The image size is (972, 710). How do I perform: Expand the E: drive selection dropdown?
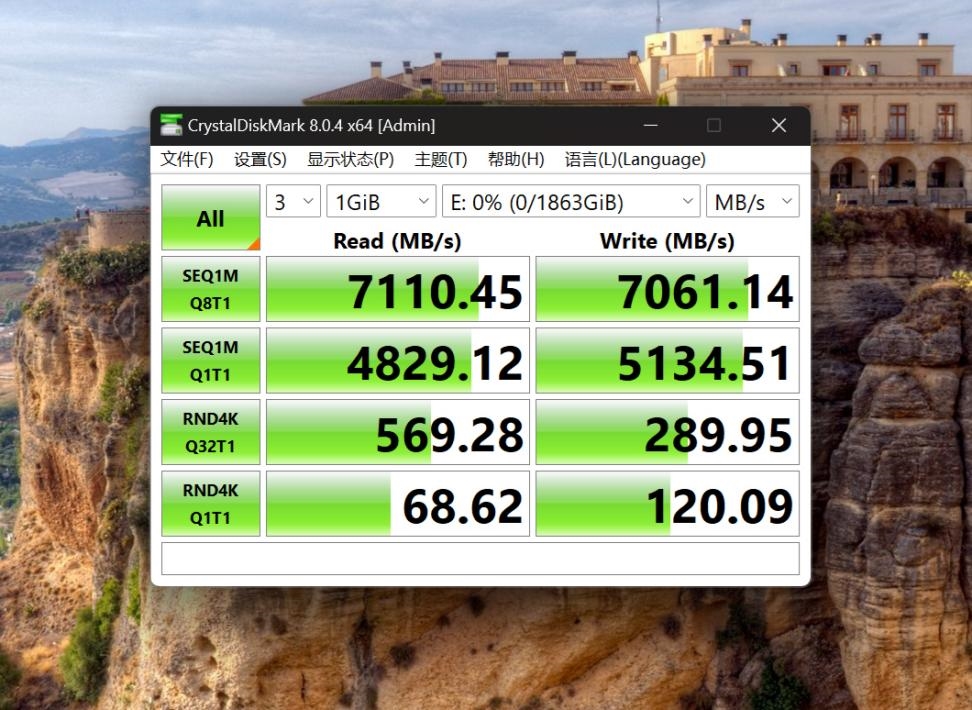tap(571, 202)
